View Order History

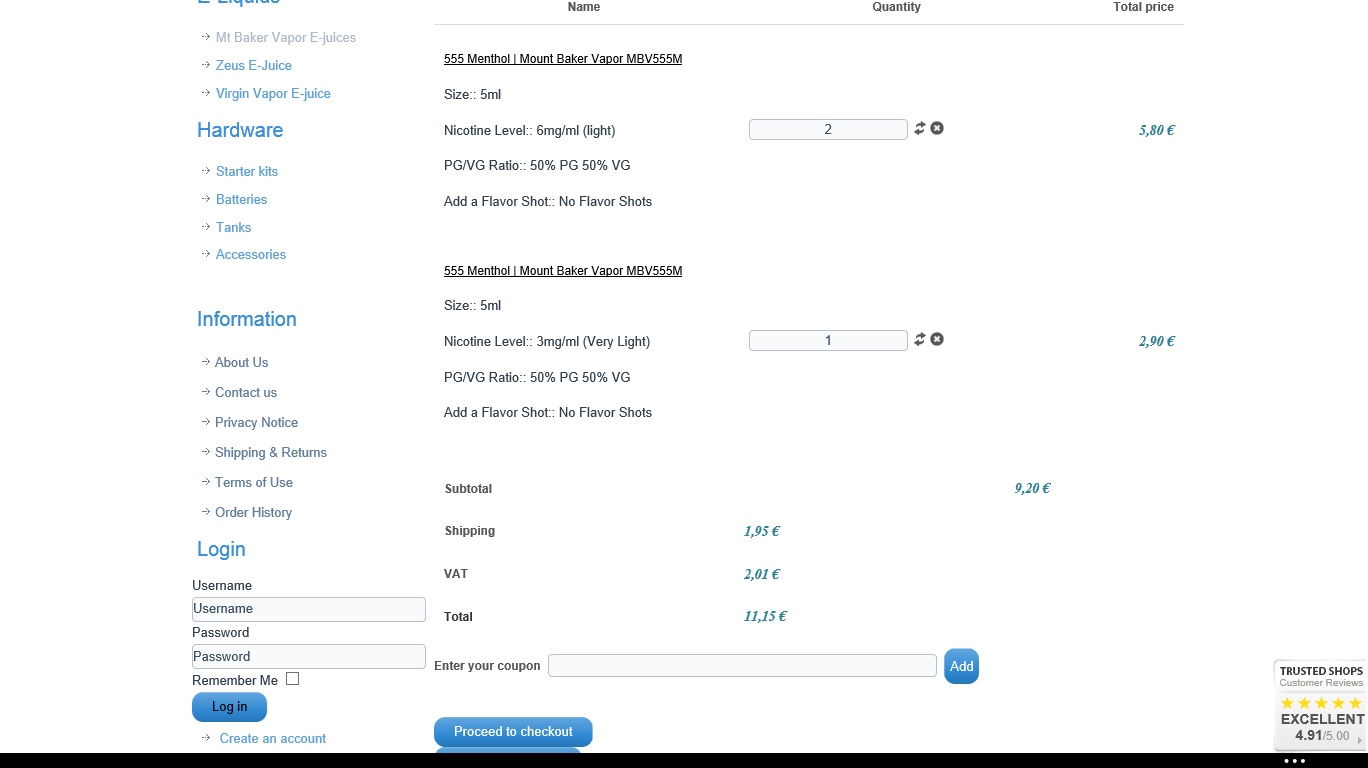(253, 512)
